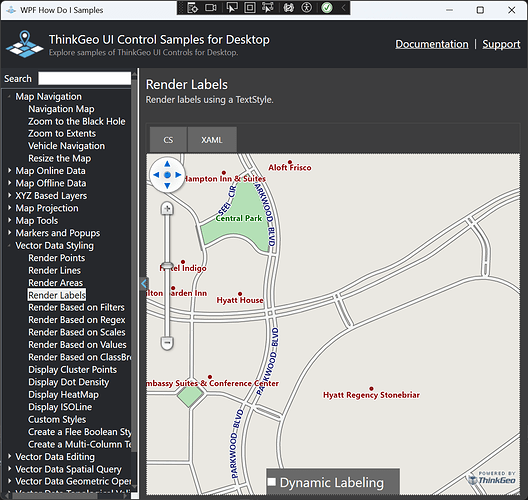This screenshot has width=528, height=500.
Task: Open the Documentation link
Action: coord(432,44)
